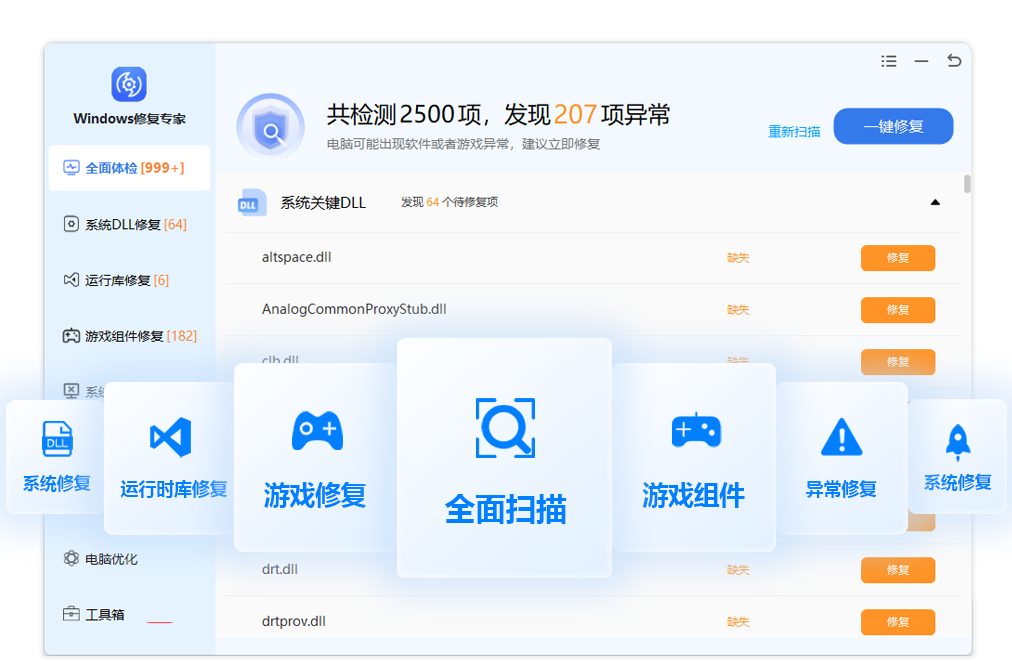Click 修复 button for altspace.dll
Viewport: 1012px width, 672px height.
897,258
